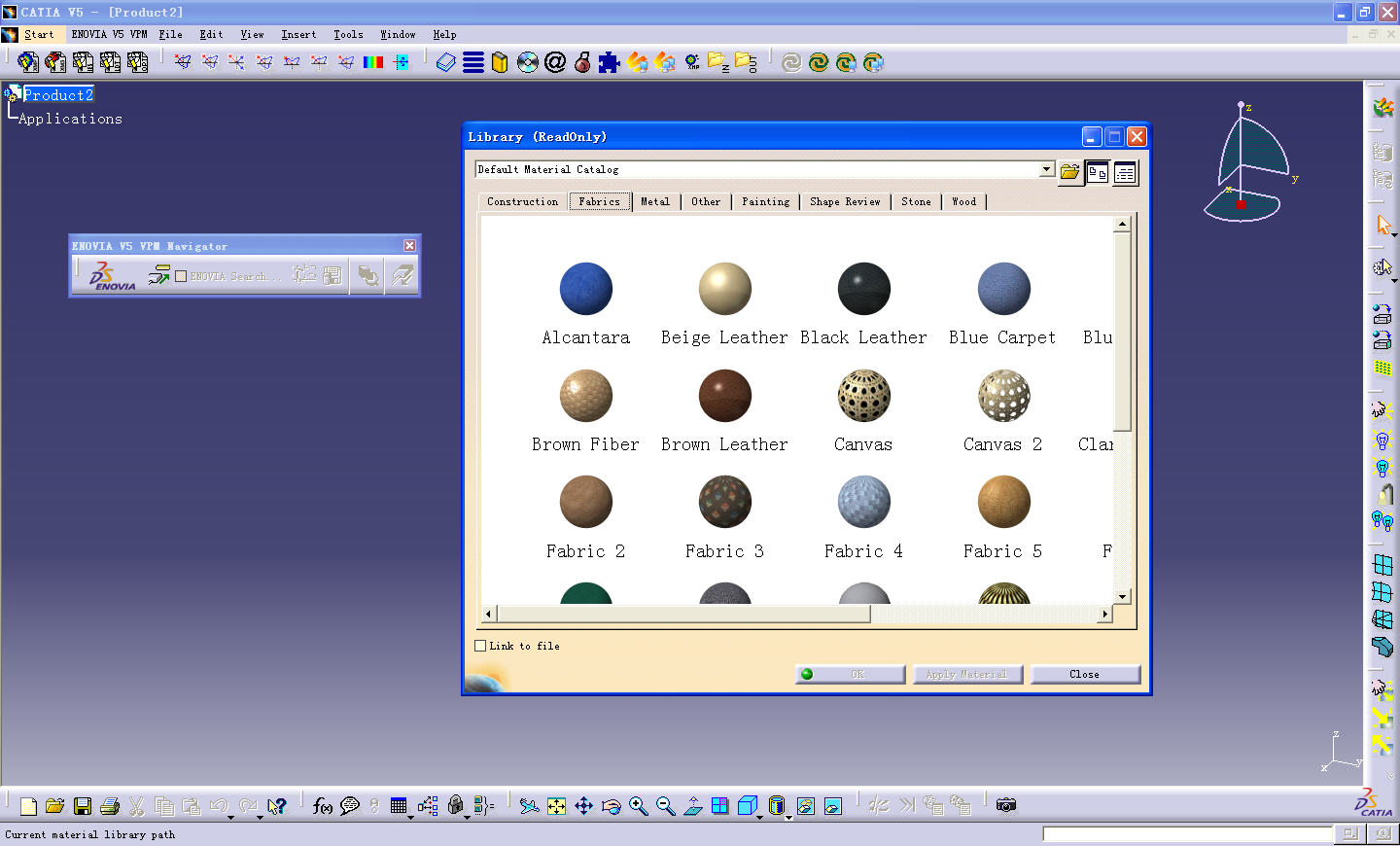Enable the Link to file checkbox
The image size is (1400, 846).
click(x=480, y=646)
